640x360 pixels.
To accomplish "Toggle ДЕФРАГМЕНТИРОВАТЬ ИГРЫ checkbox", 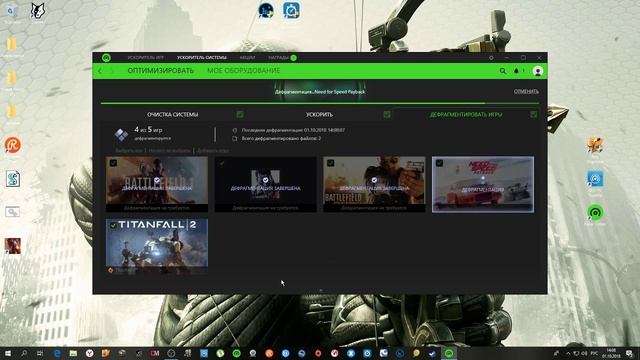I will 533,115.
